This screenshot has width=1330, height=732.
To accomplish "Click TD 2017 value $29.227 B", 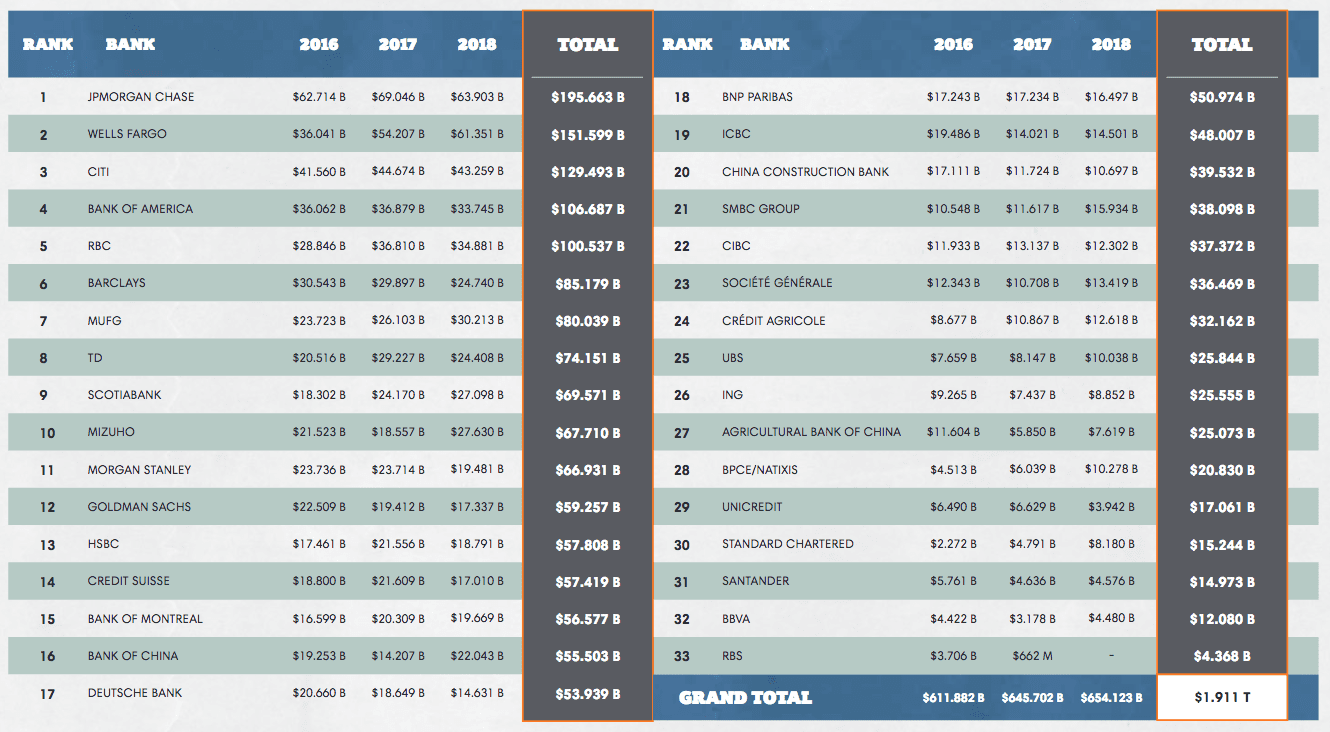I will coord(398,357).
